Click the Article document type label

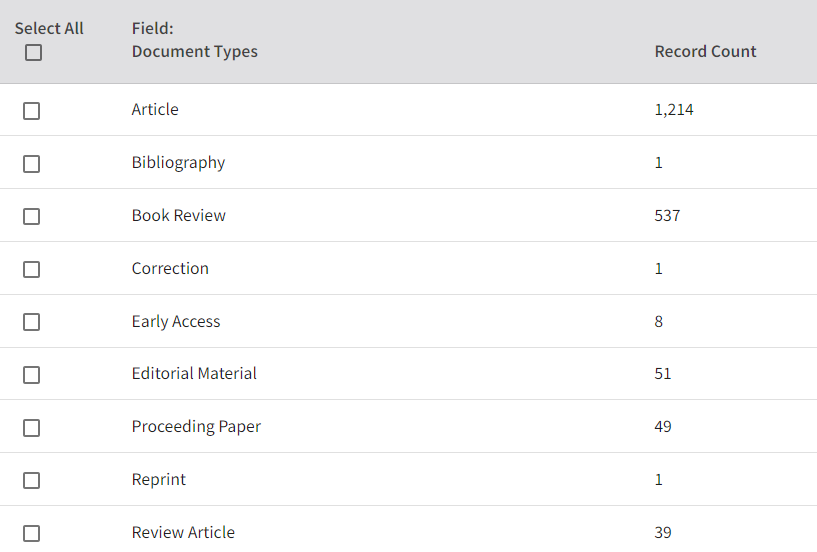click(155, 110)
